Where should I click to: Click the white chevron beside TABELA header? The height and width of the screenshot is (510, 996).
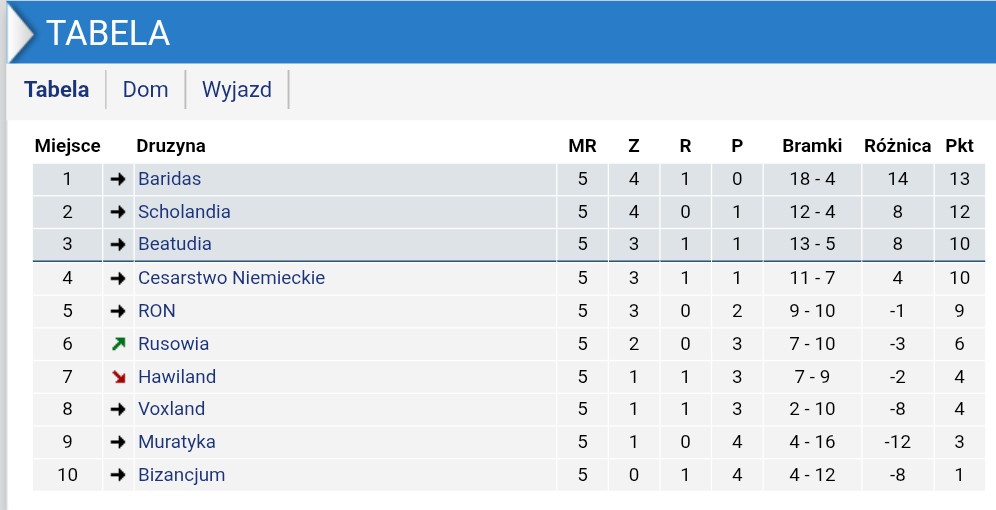(20, 34)
